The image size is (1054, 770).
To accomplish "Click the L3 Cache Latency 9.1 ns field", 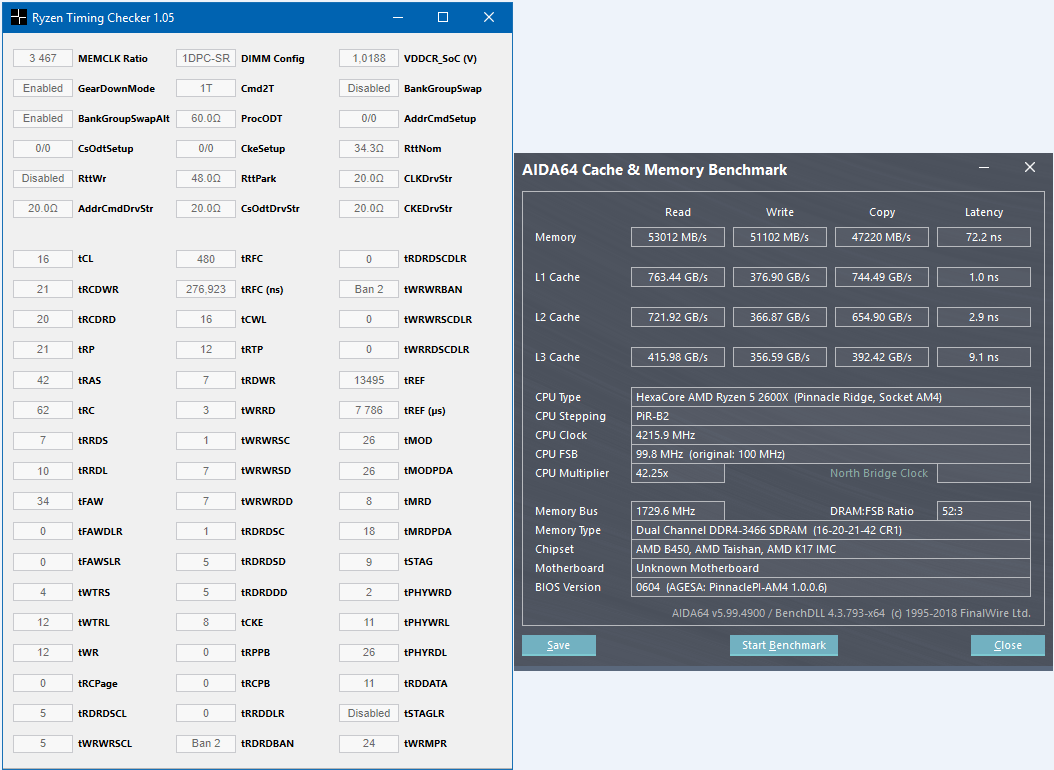I will [x=984, y=357].
